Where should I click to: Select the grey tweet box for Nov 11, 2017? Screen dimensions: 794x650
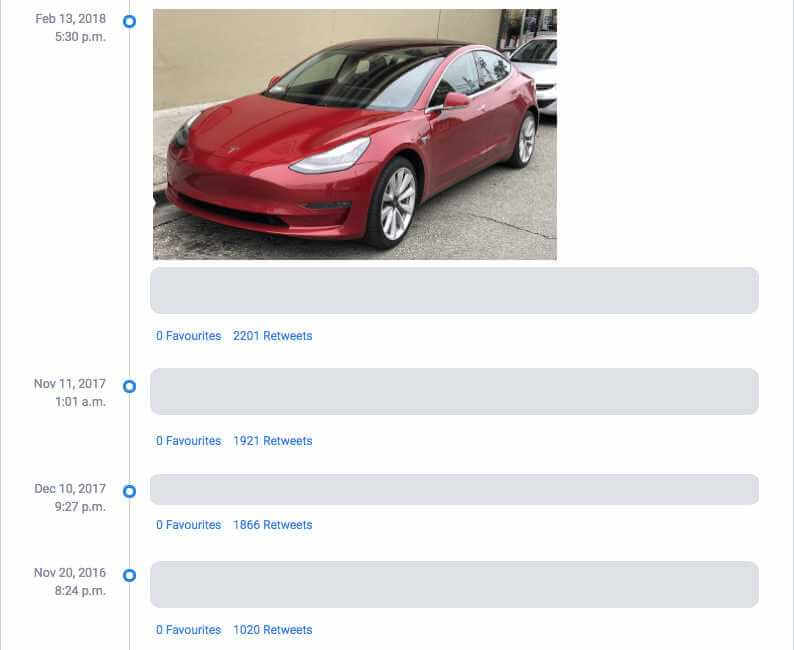pyautogui.click(x=454, y=391)
